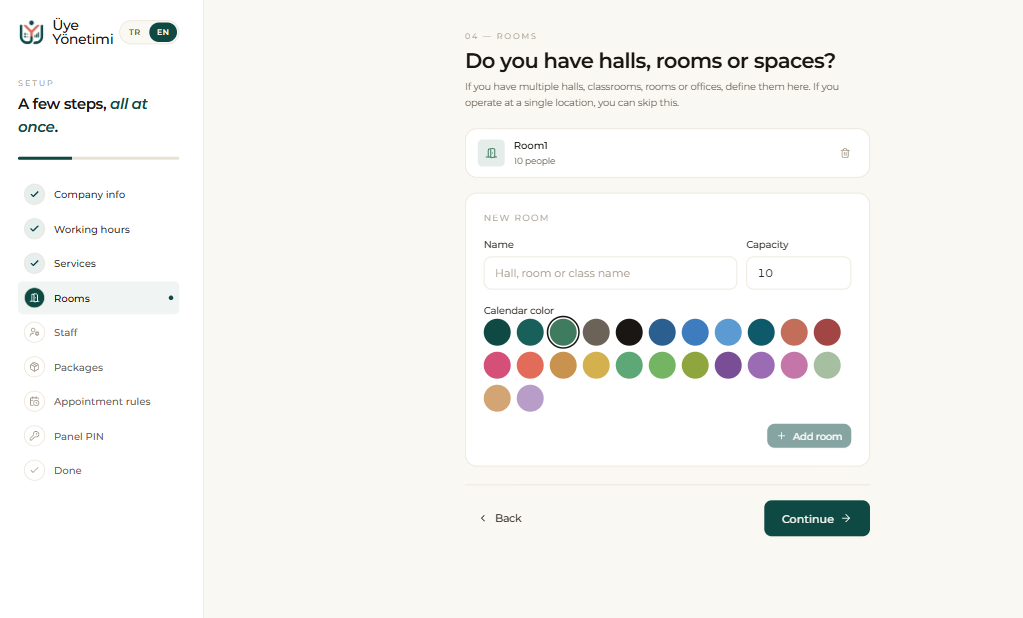This screenshot has height=618, width=1023.
Task: Focus the Capacity input field
Action: (x=799, y=273)
